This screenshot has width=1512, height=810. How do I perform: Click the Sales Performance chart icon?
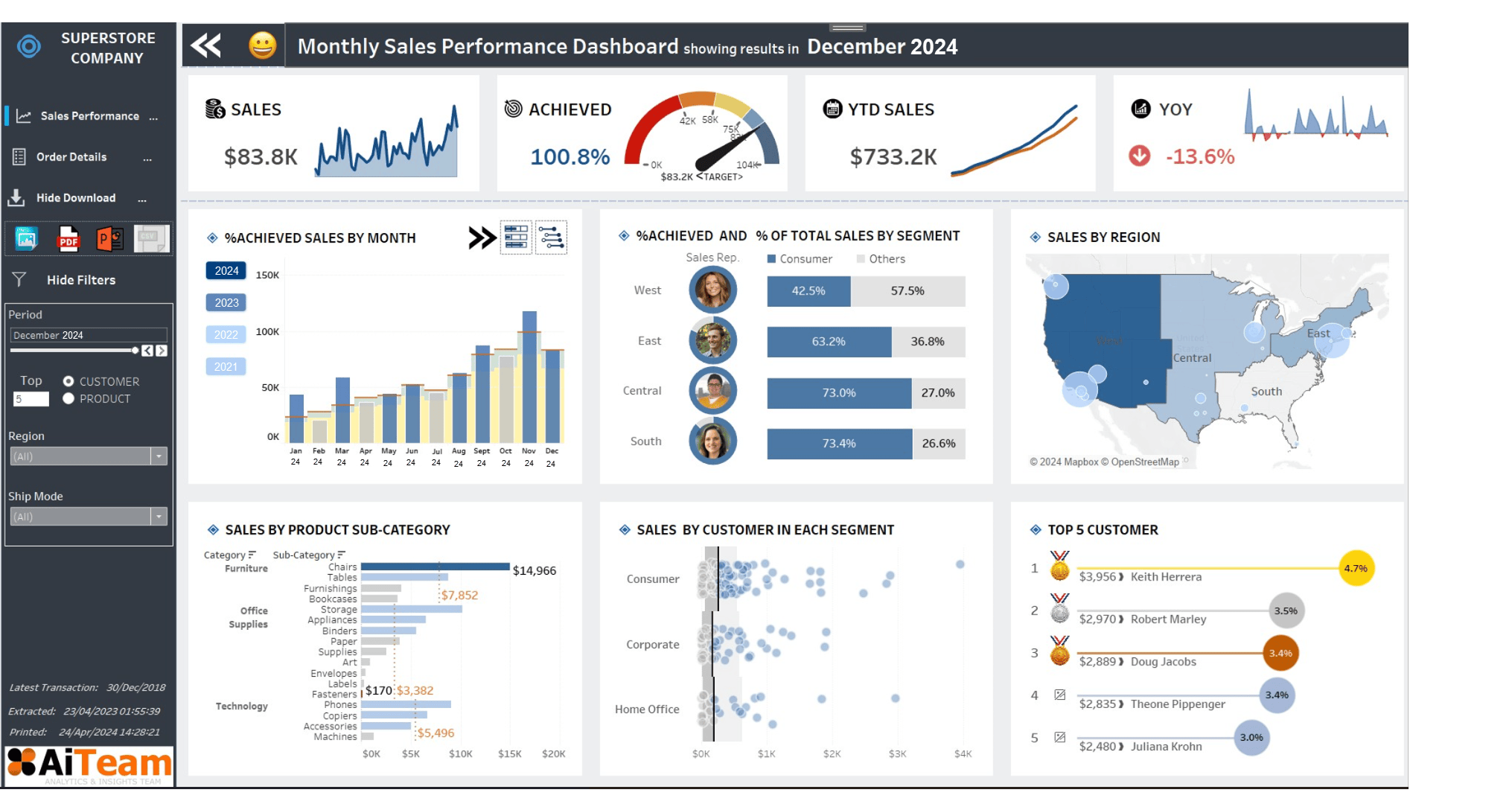click(24, 116)
